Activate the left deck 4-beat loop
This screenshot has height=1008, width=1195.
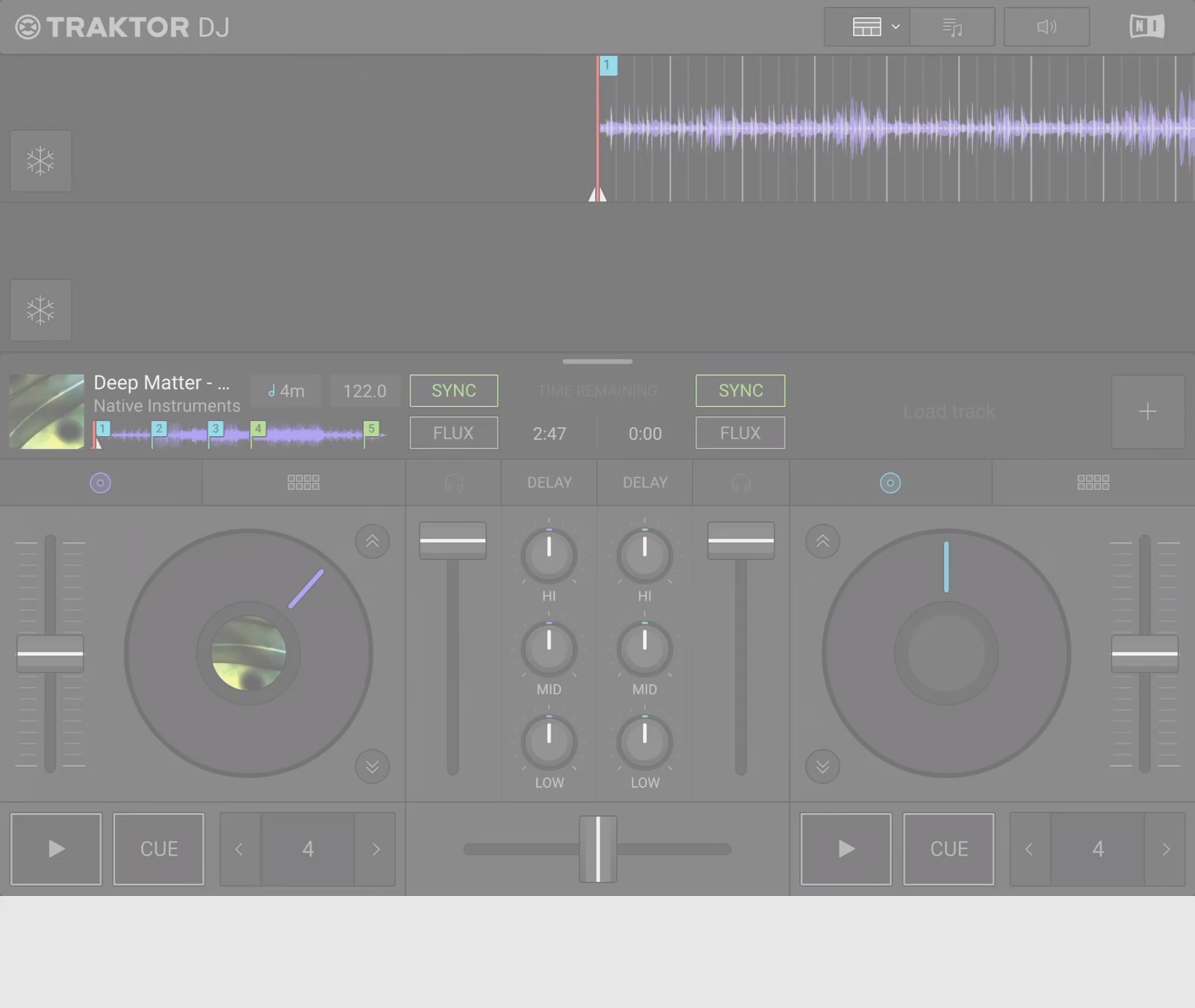tap(308, 849)
